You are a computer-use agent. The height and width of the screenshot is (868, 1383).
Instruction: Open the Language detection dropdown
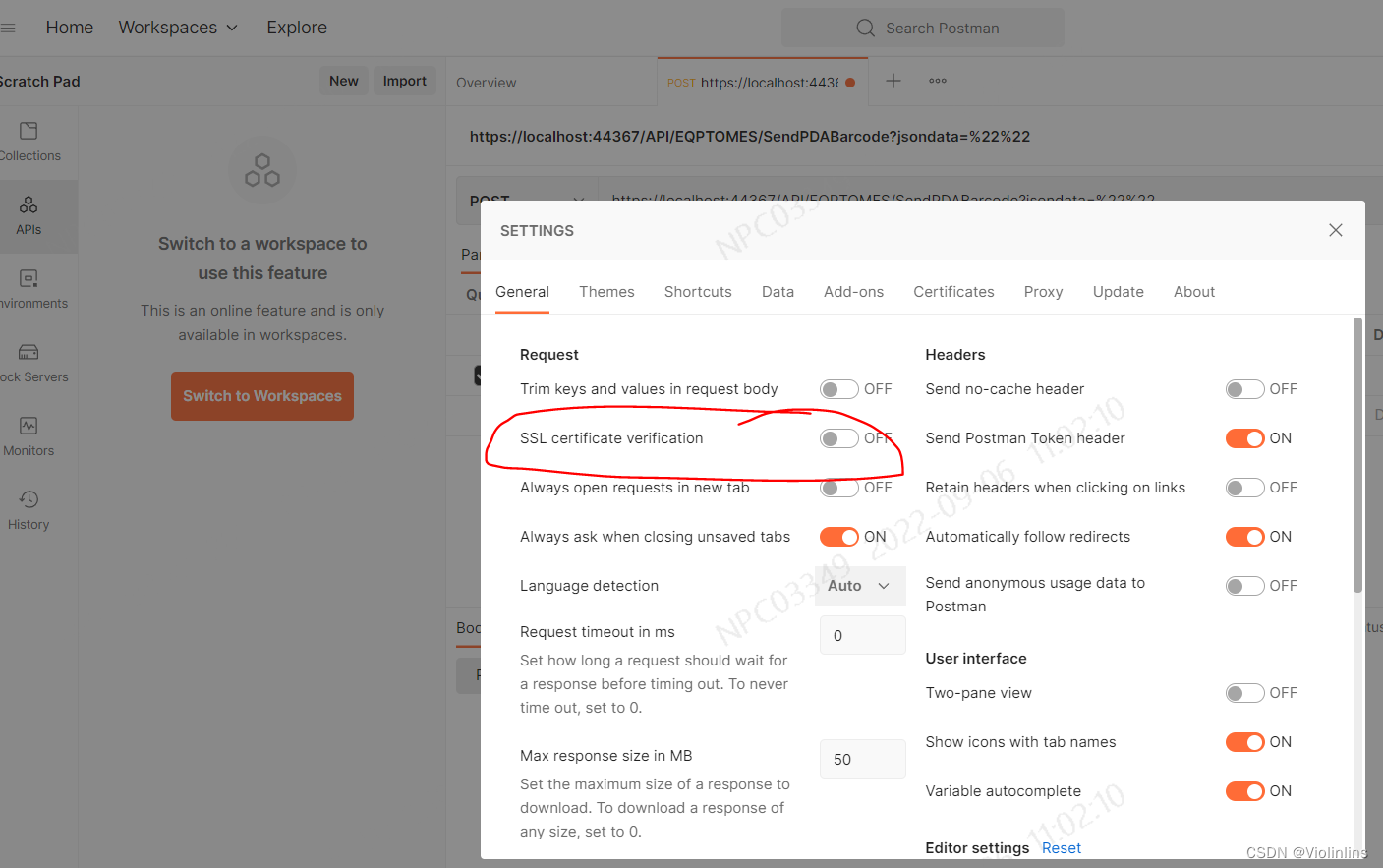point(860,585)
